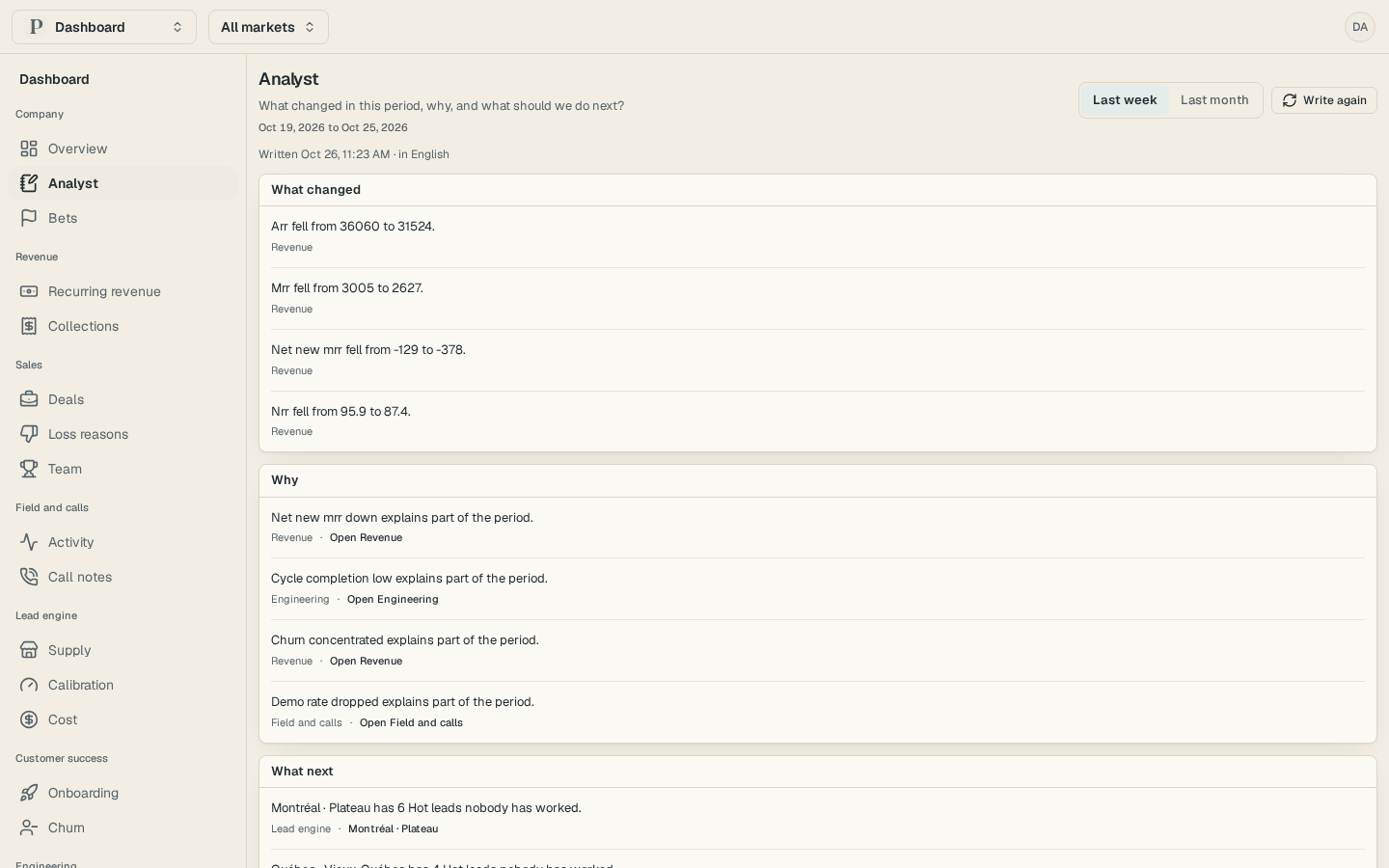
Task: Follow the Open Engineering link
Action: click(393, 600)
